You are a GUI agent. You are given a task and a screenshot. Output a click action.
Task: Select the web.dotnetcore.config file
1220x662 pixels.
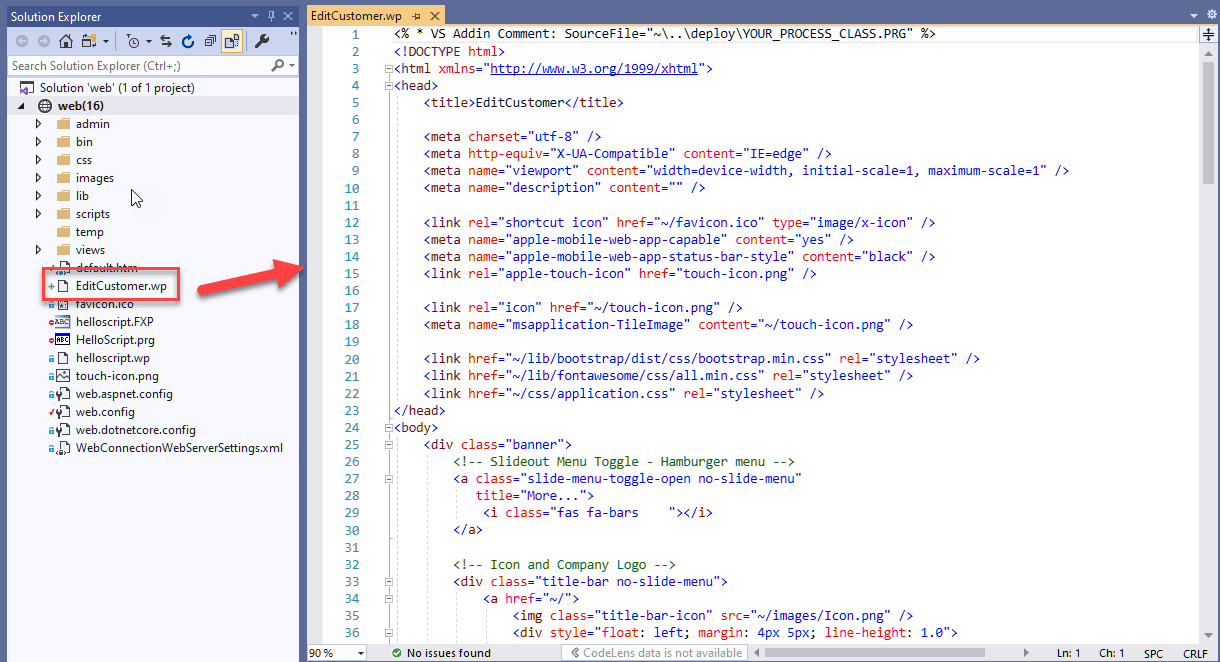click(x=136, y=430)
